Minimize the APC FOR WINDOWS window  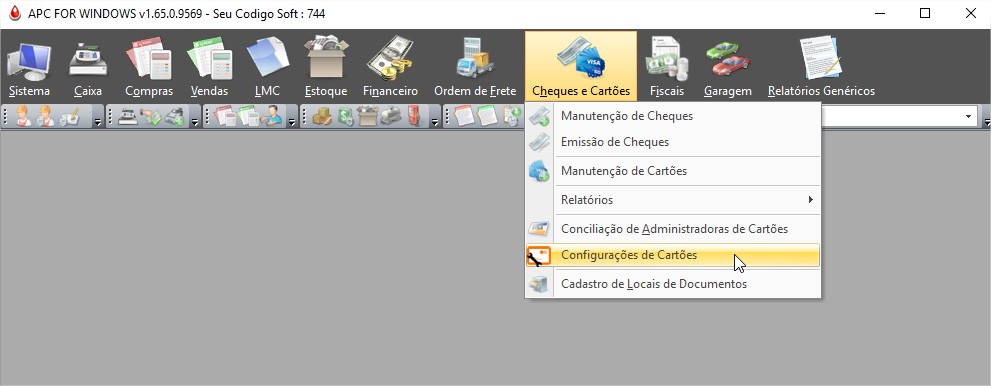click(x=879, y=13)
